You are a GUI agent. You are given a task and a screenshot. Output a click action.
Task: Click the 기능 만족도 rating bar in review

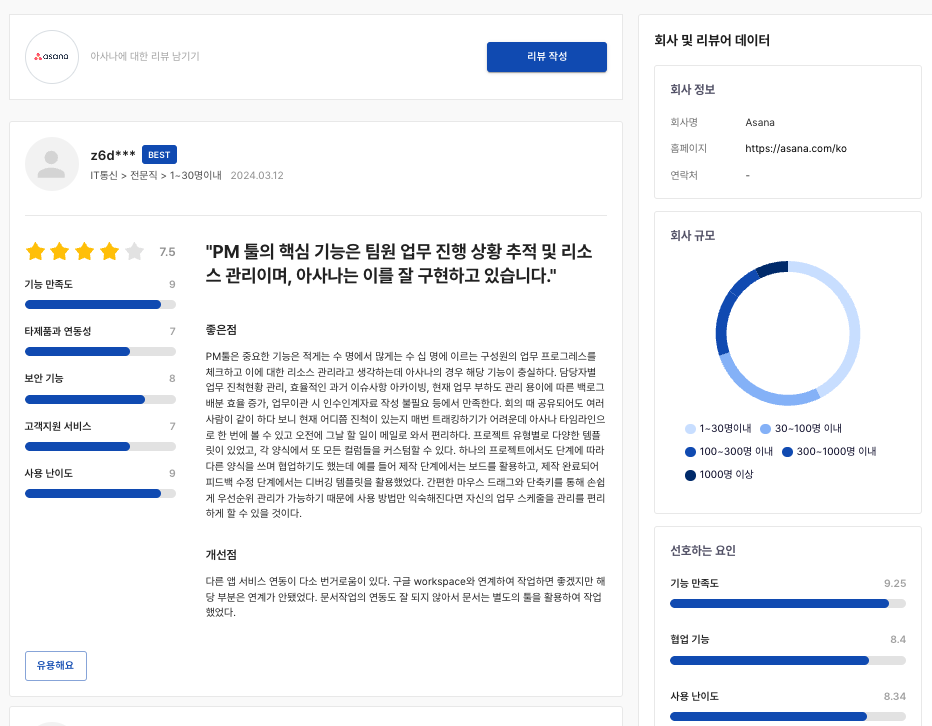[x=100, y=304]
